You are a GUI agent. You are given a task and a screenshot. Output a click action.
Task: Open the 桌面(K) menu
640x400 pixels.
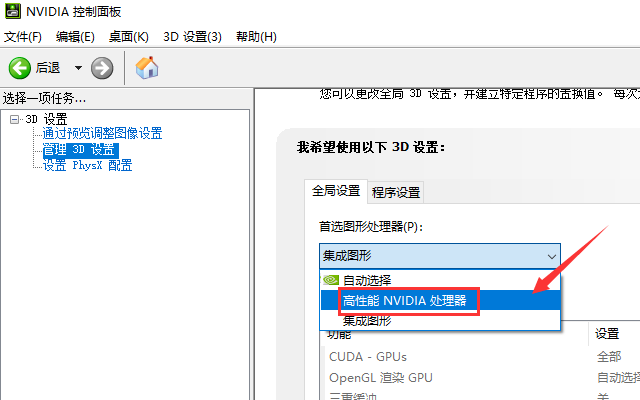128,37
